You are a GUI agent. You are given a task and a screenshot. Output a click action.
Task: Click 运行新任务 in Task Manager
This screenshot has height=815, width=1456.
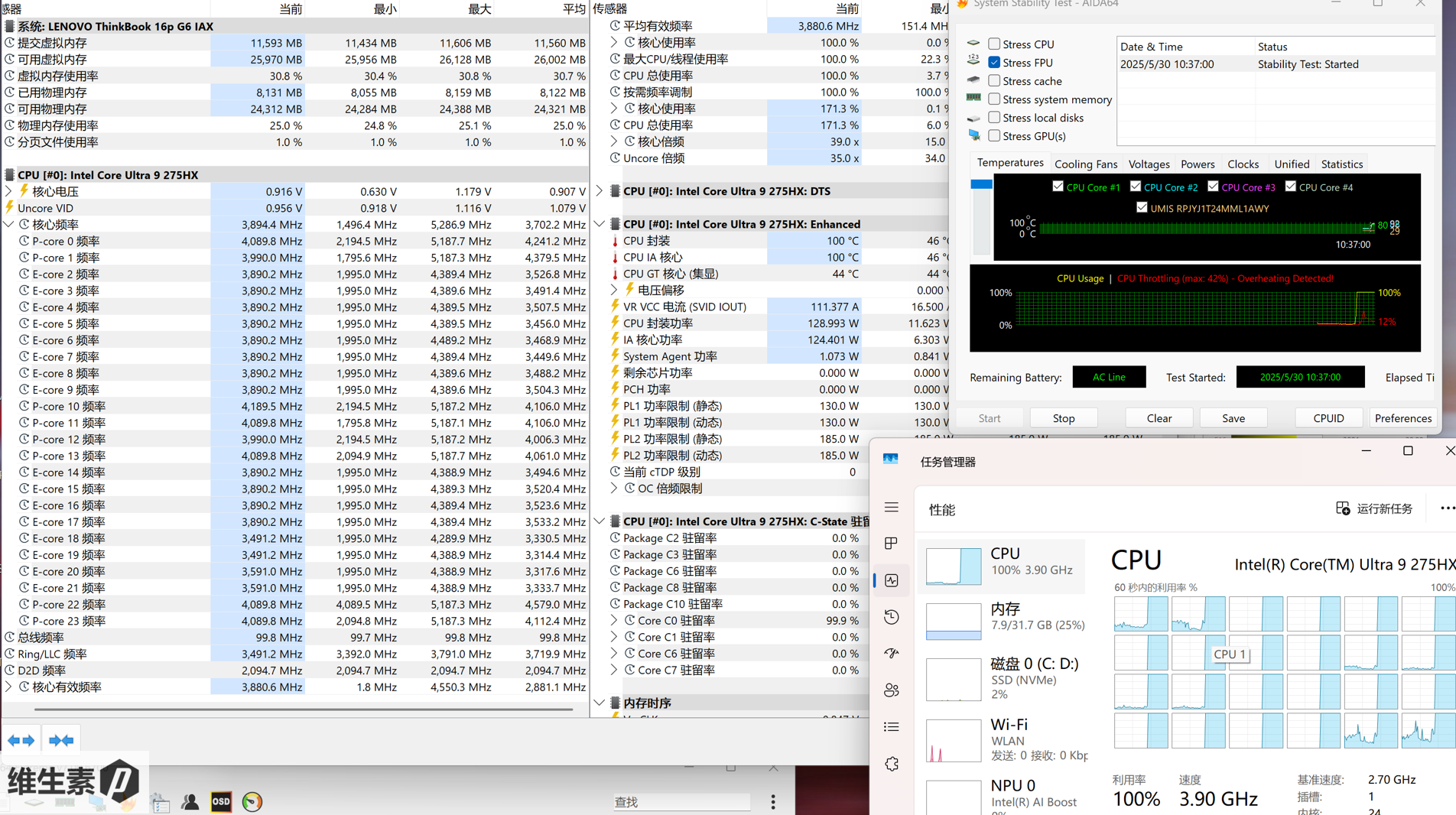coord(1374,509)
